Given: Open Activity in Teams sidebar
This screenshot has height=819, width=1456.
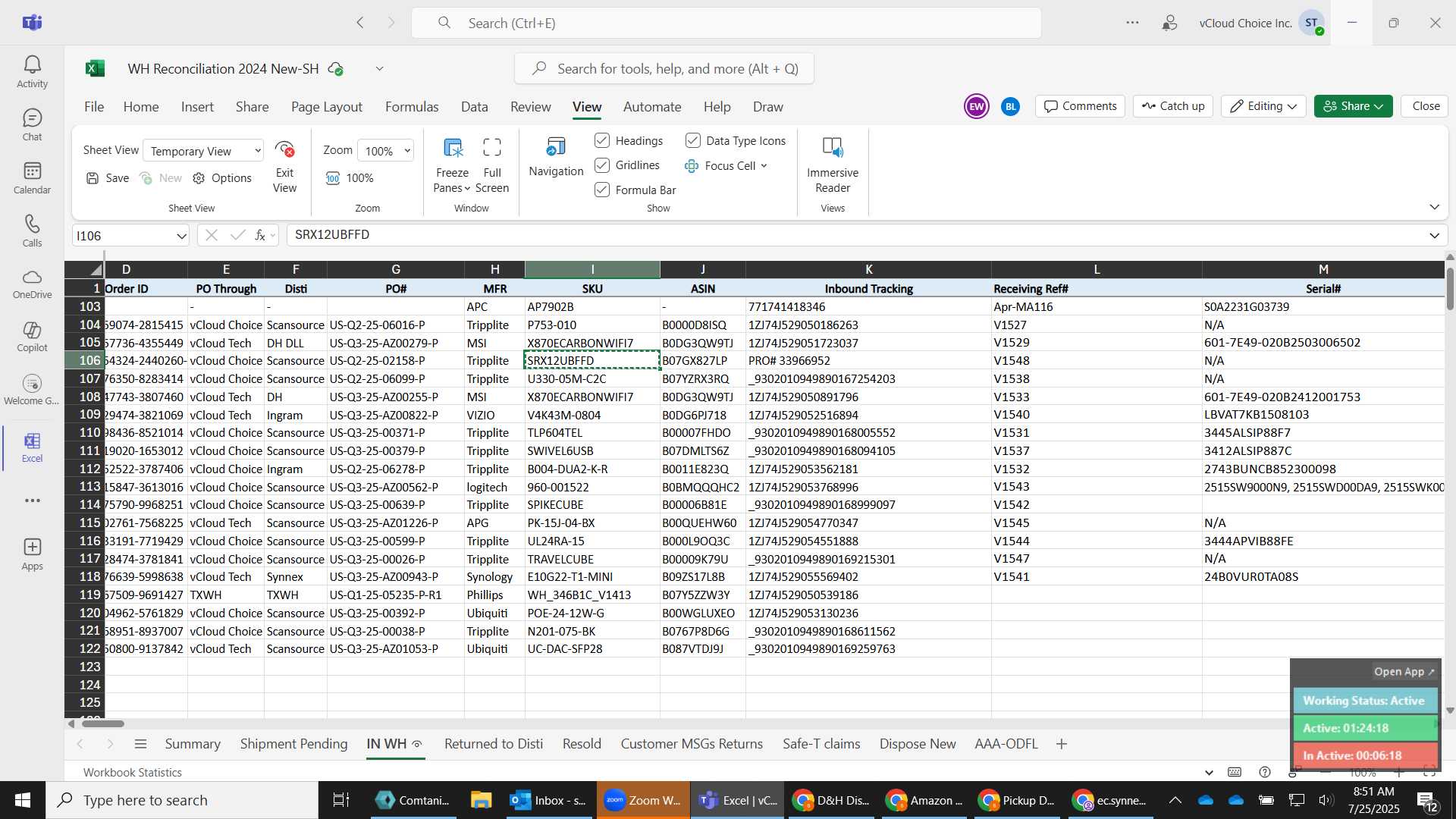Looking at the screenshot, I should pos(32,72).
